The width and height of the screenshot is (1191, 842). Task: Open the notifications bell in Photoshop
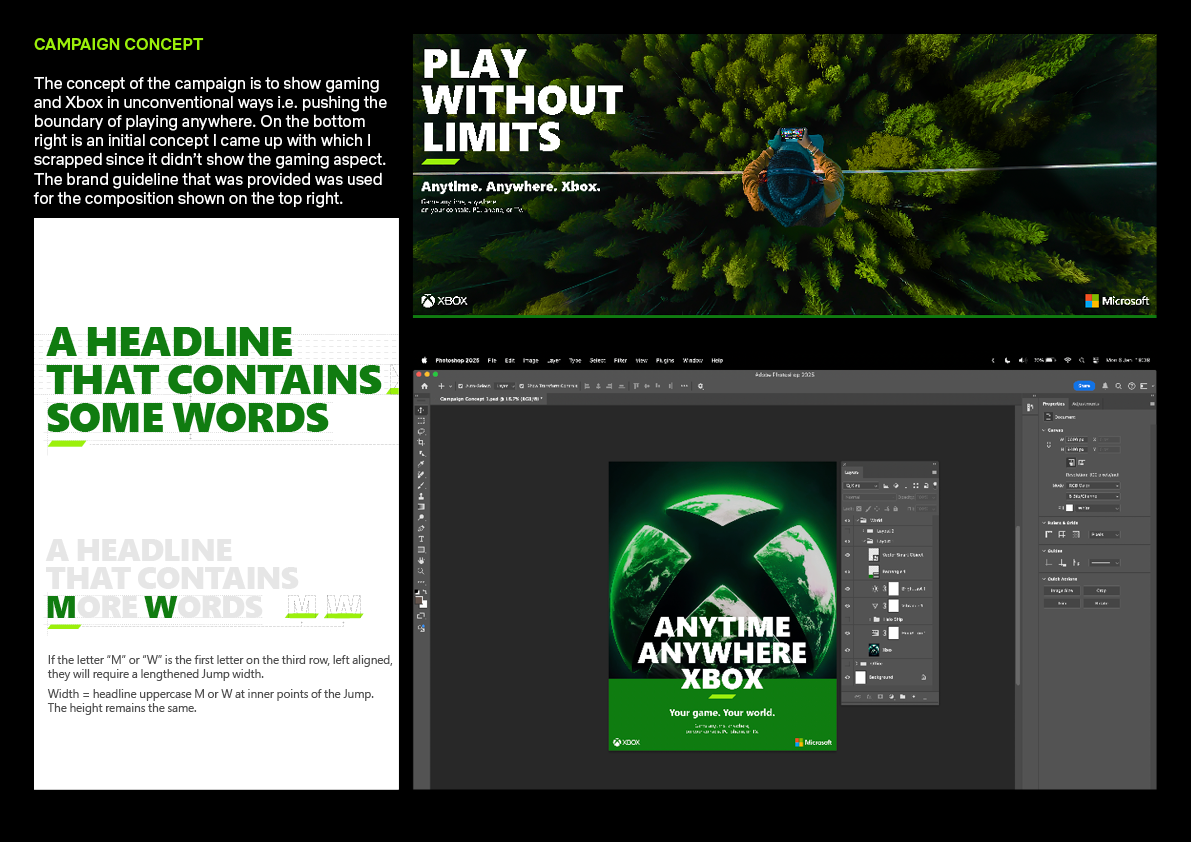coord(1105,386)
